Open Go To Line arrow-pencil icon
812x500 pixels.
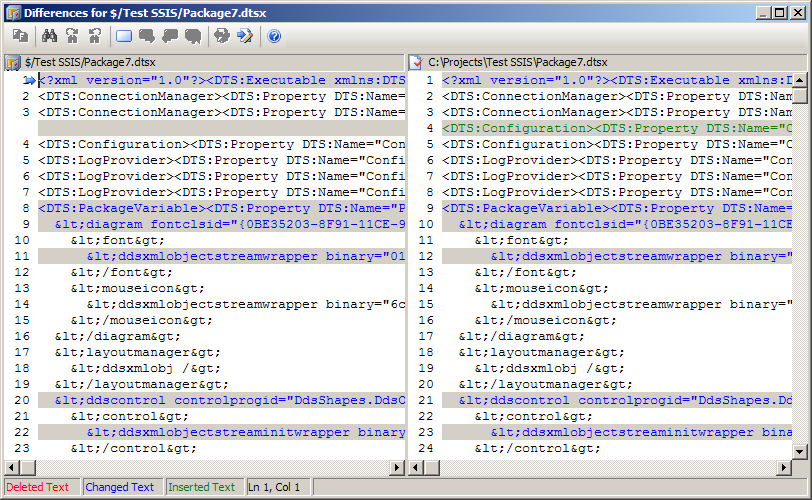click(244, 36)
